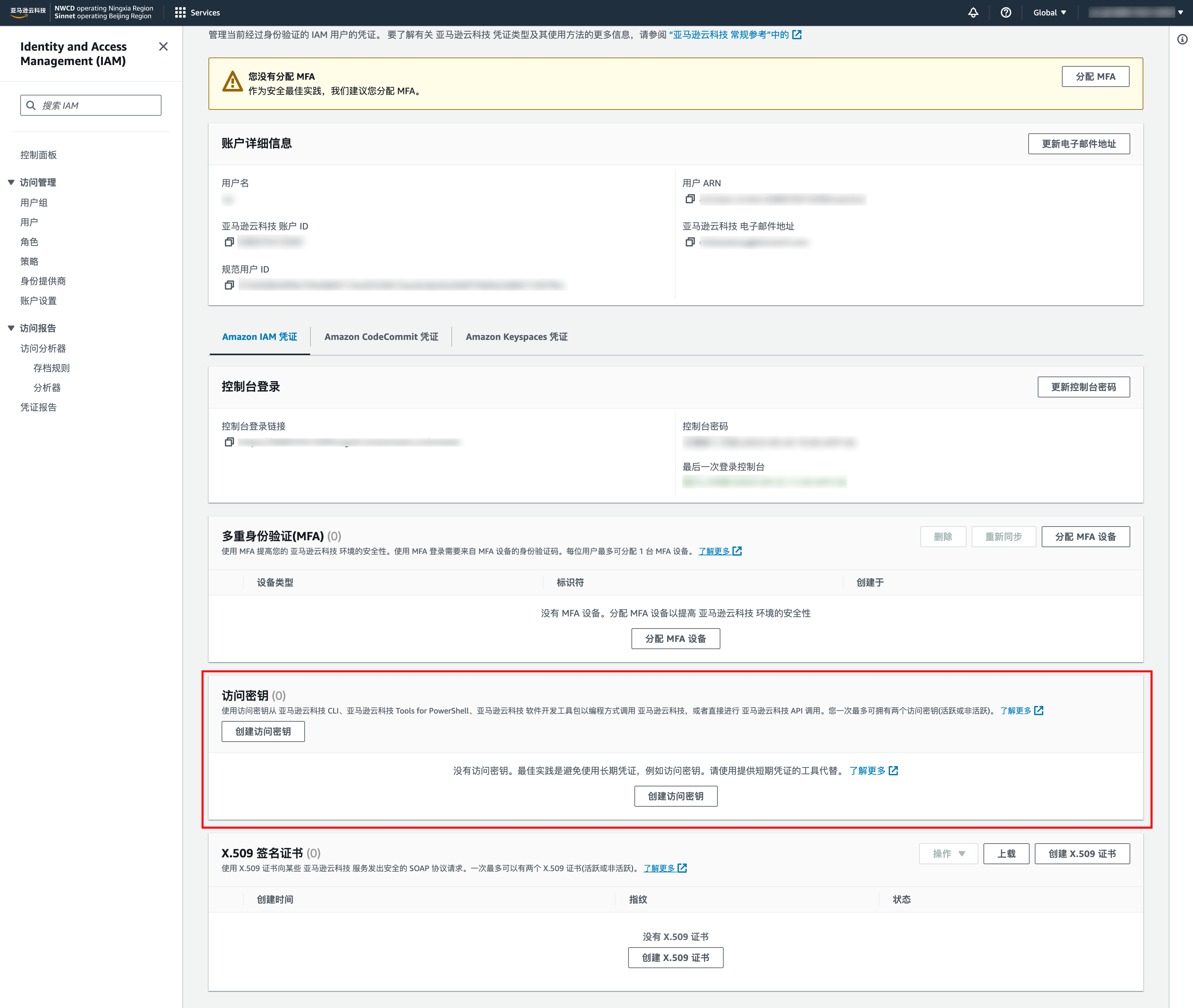The width and height of the screenshot is (1193, 1008).
Task: Open the Global region dropdown
Action: (x=1050, y=12)
